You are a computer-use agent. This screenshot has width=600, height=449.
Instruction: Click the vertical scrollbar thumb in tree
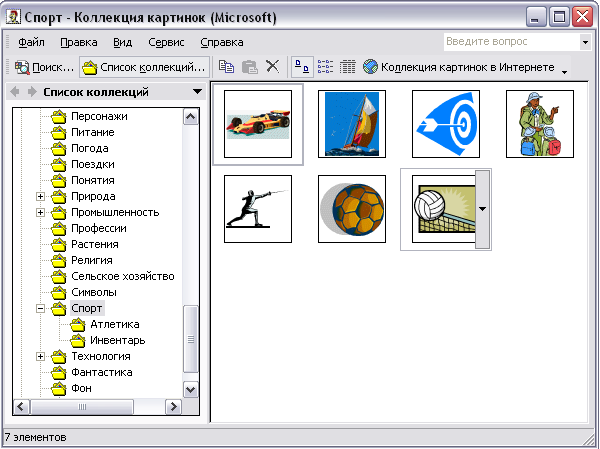[191, 339]
